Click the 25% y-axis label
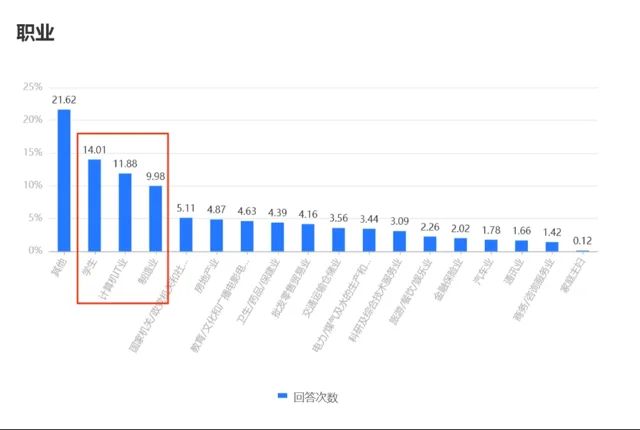The width and height of the screenshot is (640, 430). pos(33,86)
